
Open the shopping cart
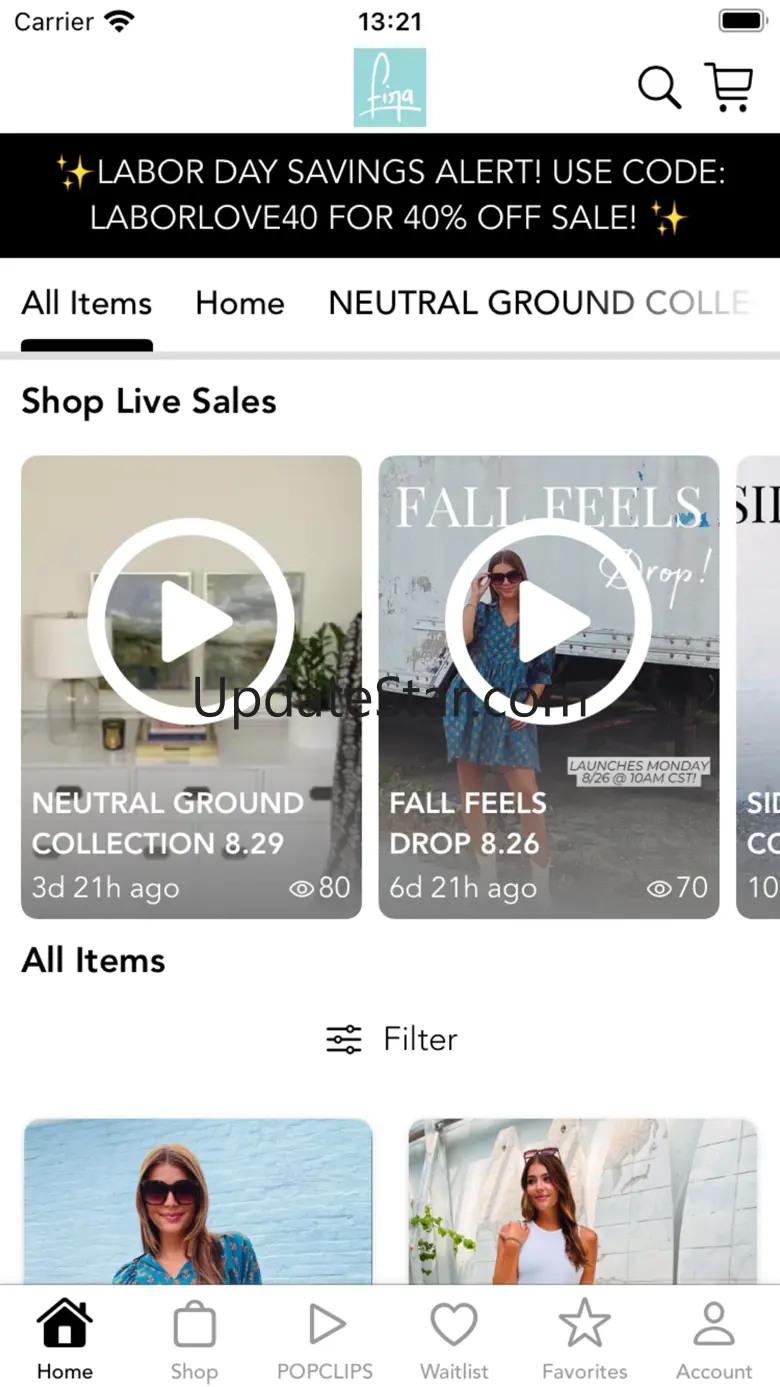coord(729,88)
